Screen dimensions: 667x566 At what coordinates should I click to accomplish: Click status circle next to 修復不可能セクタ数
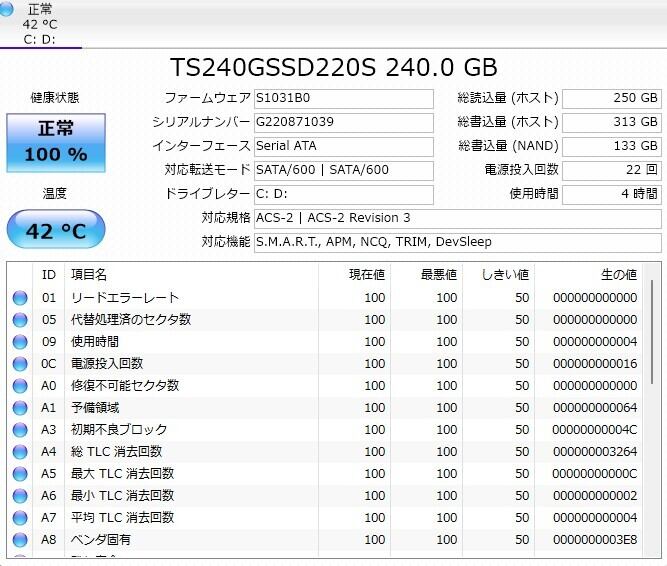point(20,386)
